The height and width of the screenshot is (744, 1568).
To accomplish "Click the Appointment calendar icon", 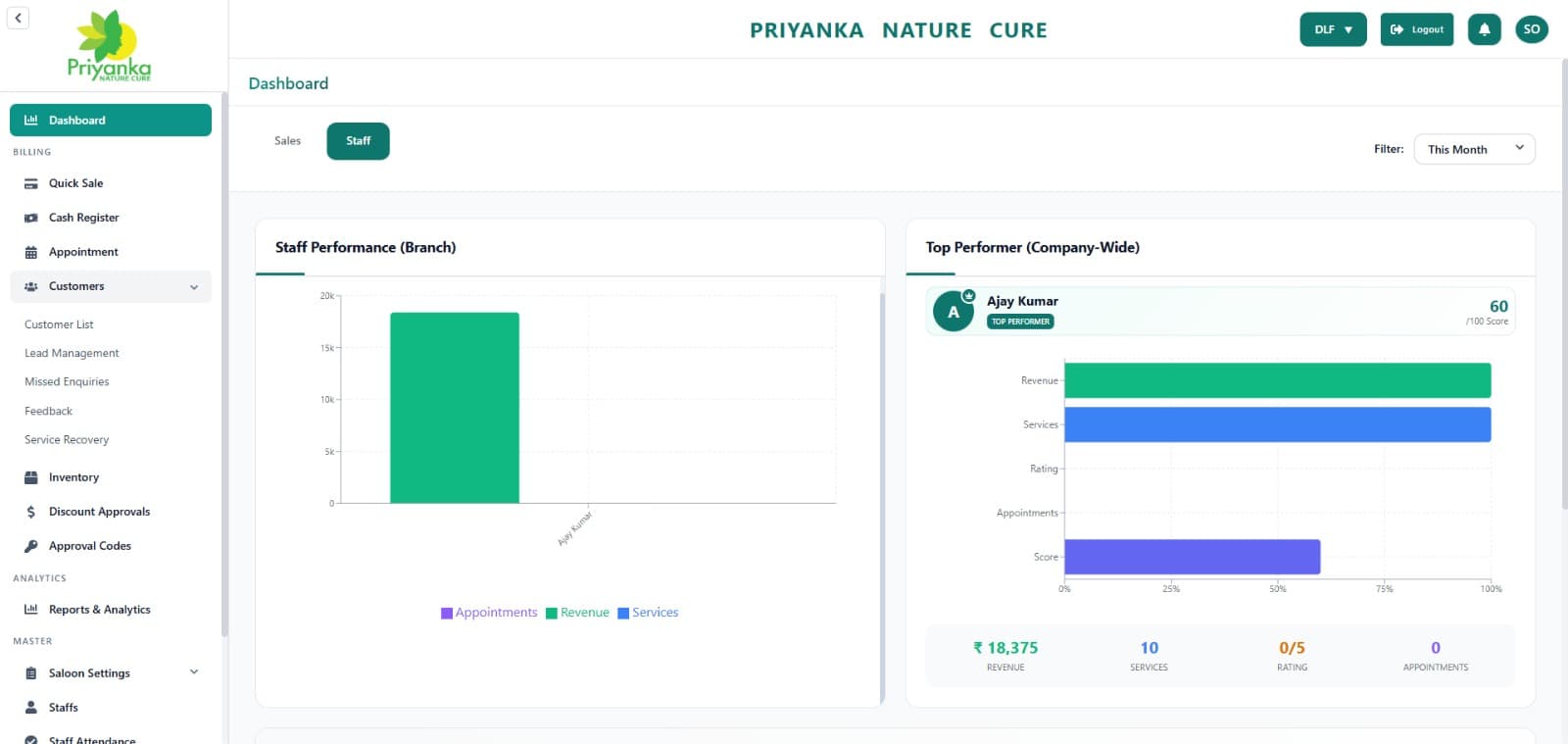I will click(31, 252).
